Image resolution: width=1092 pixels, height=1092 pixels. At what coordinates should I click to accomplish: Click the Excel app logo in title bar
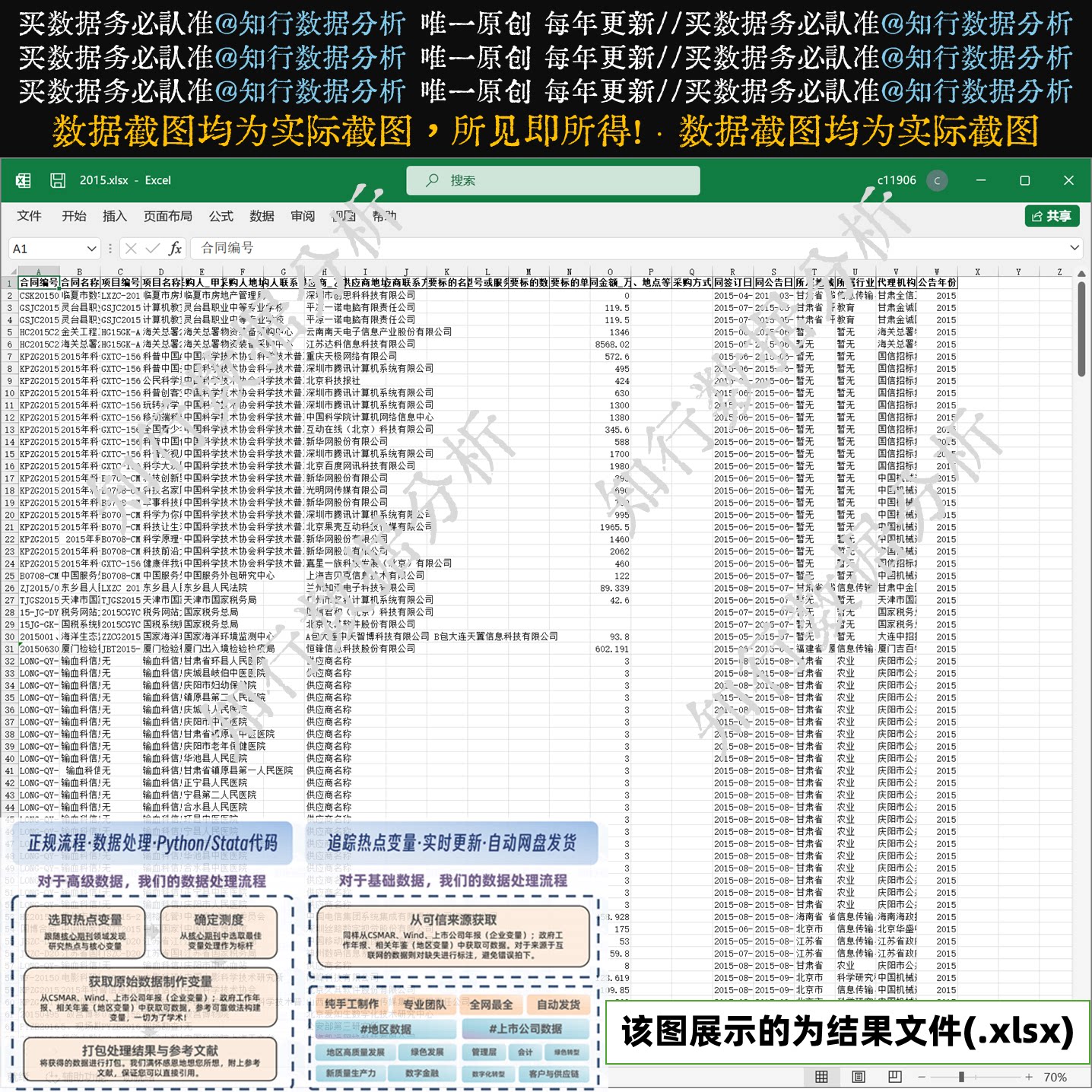pyautogui.click(x=24, y=180)
